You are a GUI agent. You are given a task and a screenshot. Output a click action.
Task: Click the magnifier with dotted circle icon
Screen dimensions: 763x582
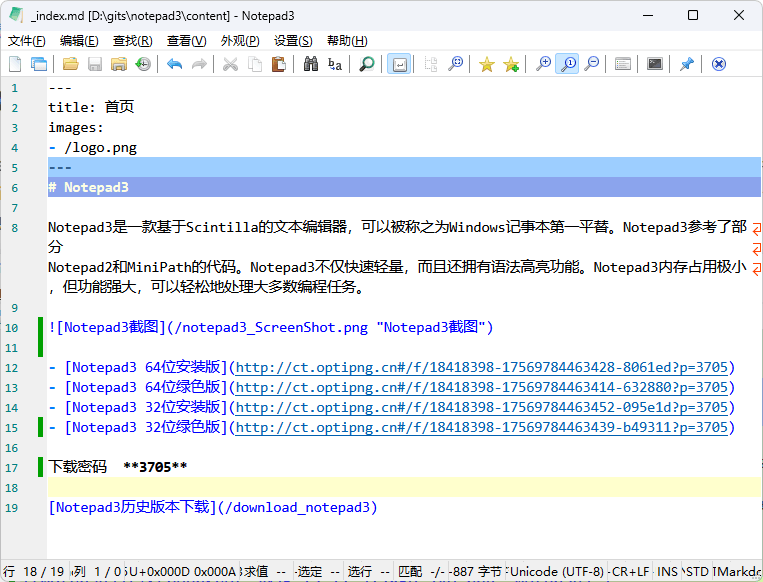click(x=455, y=64)
